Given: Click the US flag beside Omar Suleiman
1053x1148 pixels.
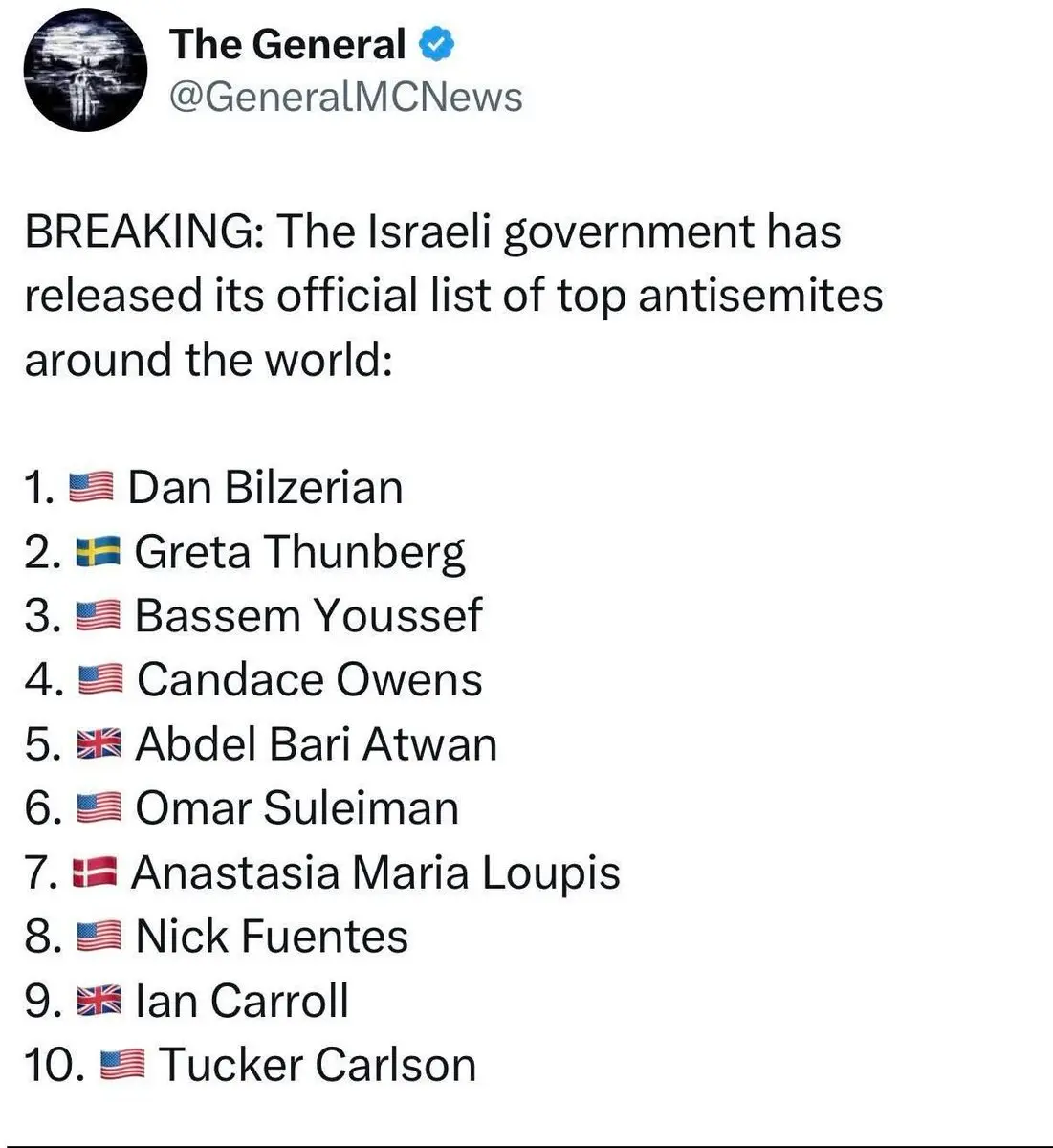Looking at the screenshot, I should (99, 808).
